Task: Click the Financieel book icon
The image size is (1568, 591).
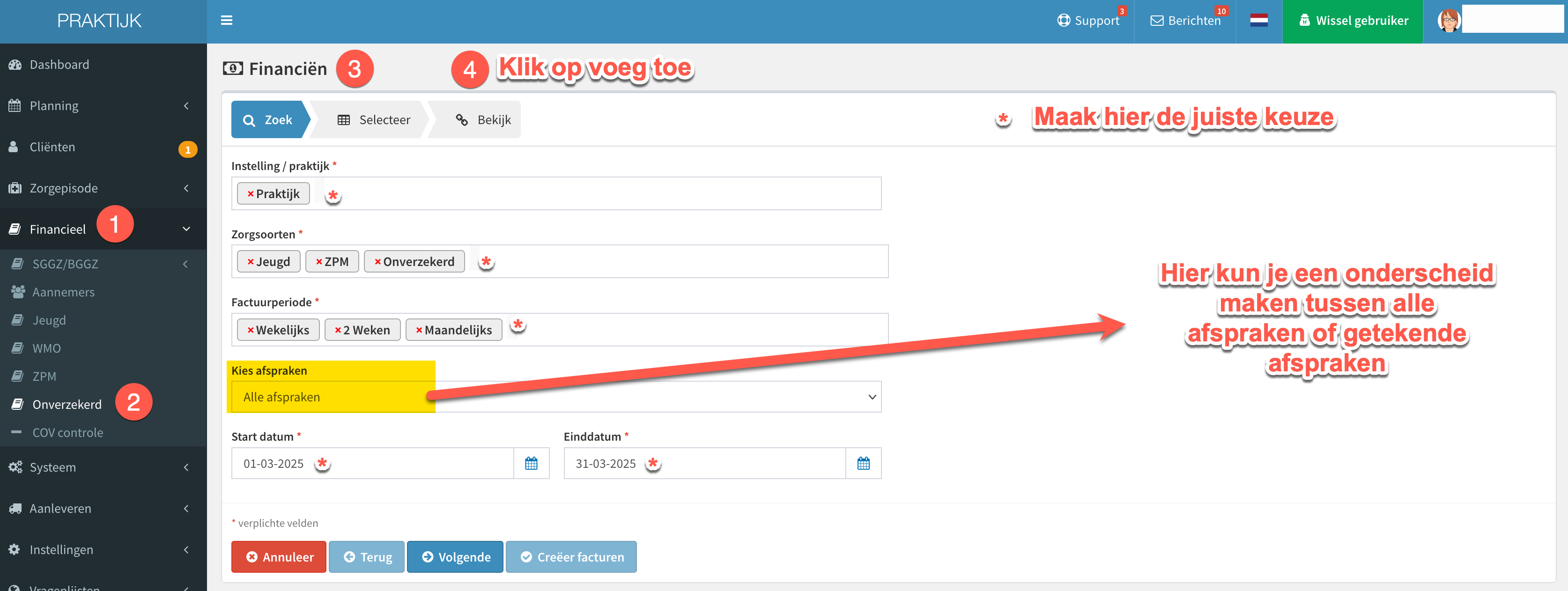Action: (15, 229)
